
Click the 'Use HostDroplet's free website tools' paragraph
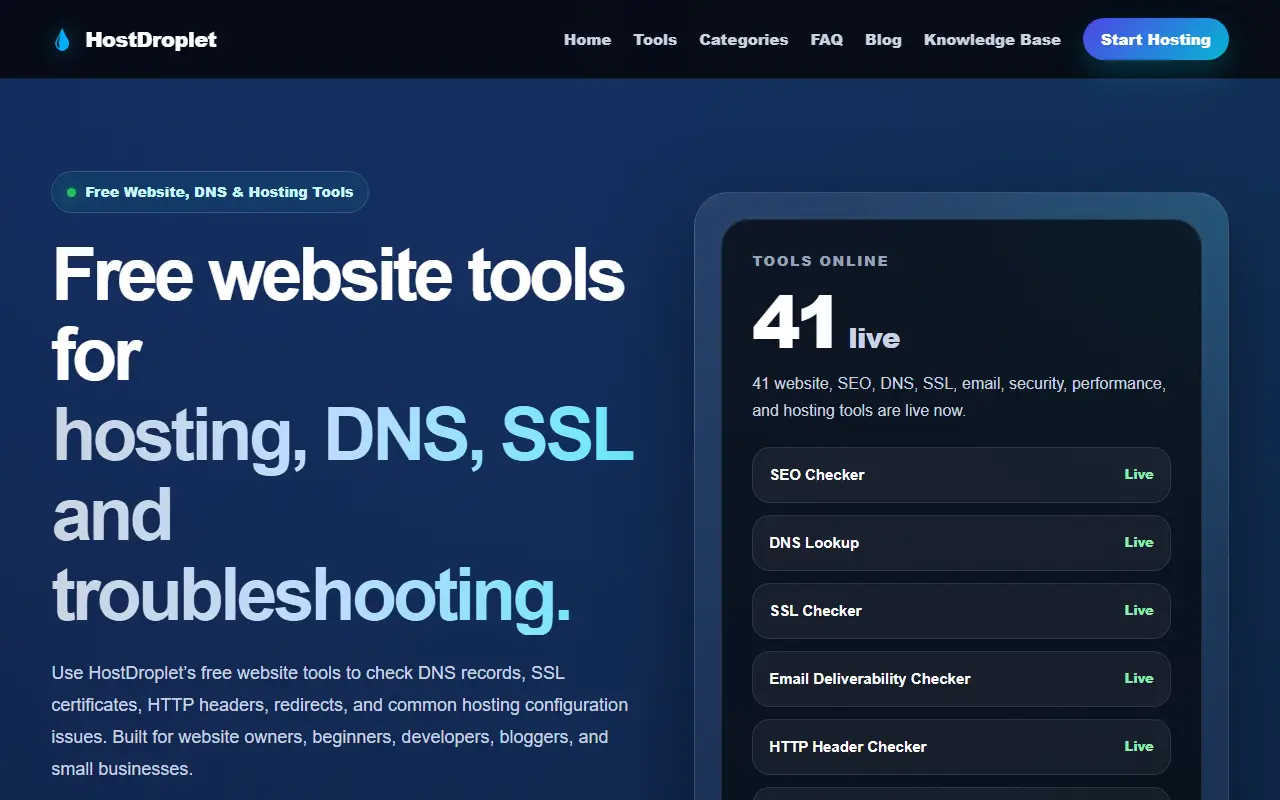(340, 721)
